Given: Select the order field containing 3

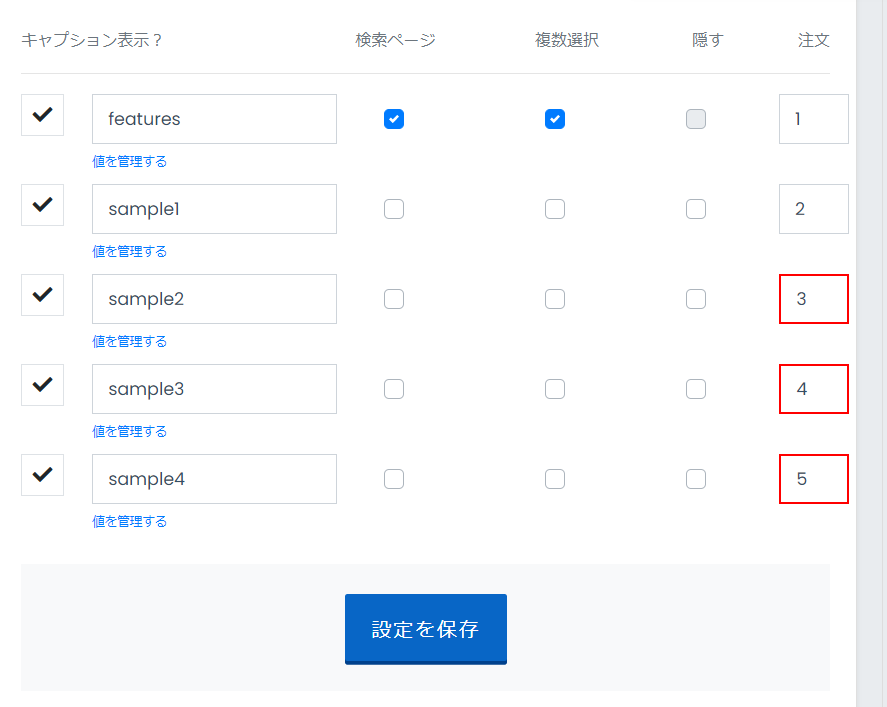Looking at the screenshot, I should tap(813, 299).
